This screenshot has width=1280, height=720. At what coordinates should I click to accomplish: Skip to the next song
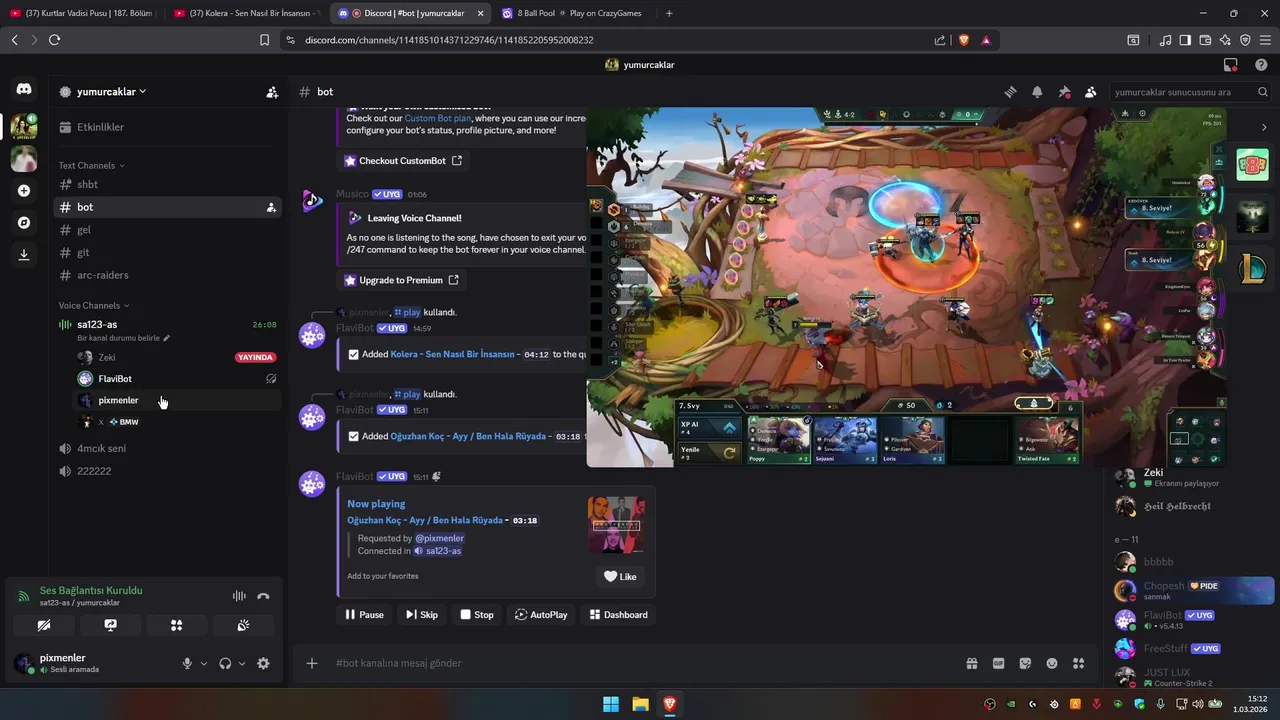pos(421,615)
